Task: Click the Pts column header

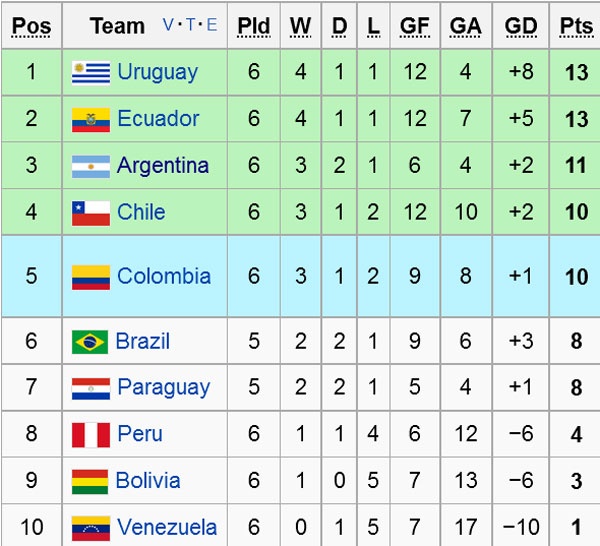Action: pyautogui.click(x=576, y=26)
